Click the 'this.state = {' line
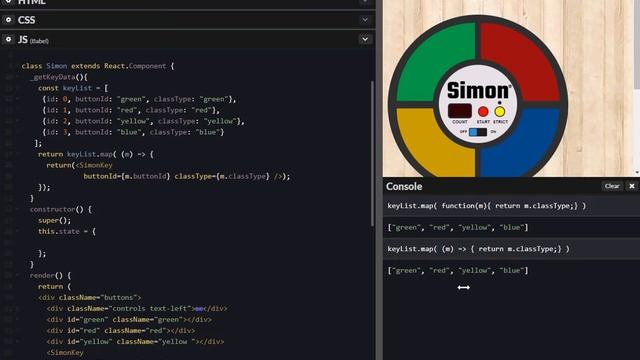640x360 pixels. tap(67, 231)
